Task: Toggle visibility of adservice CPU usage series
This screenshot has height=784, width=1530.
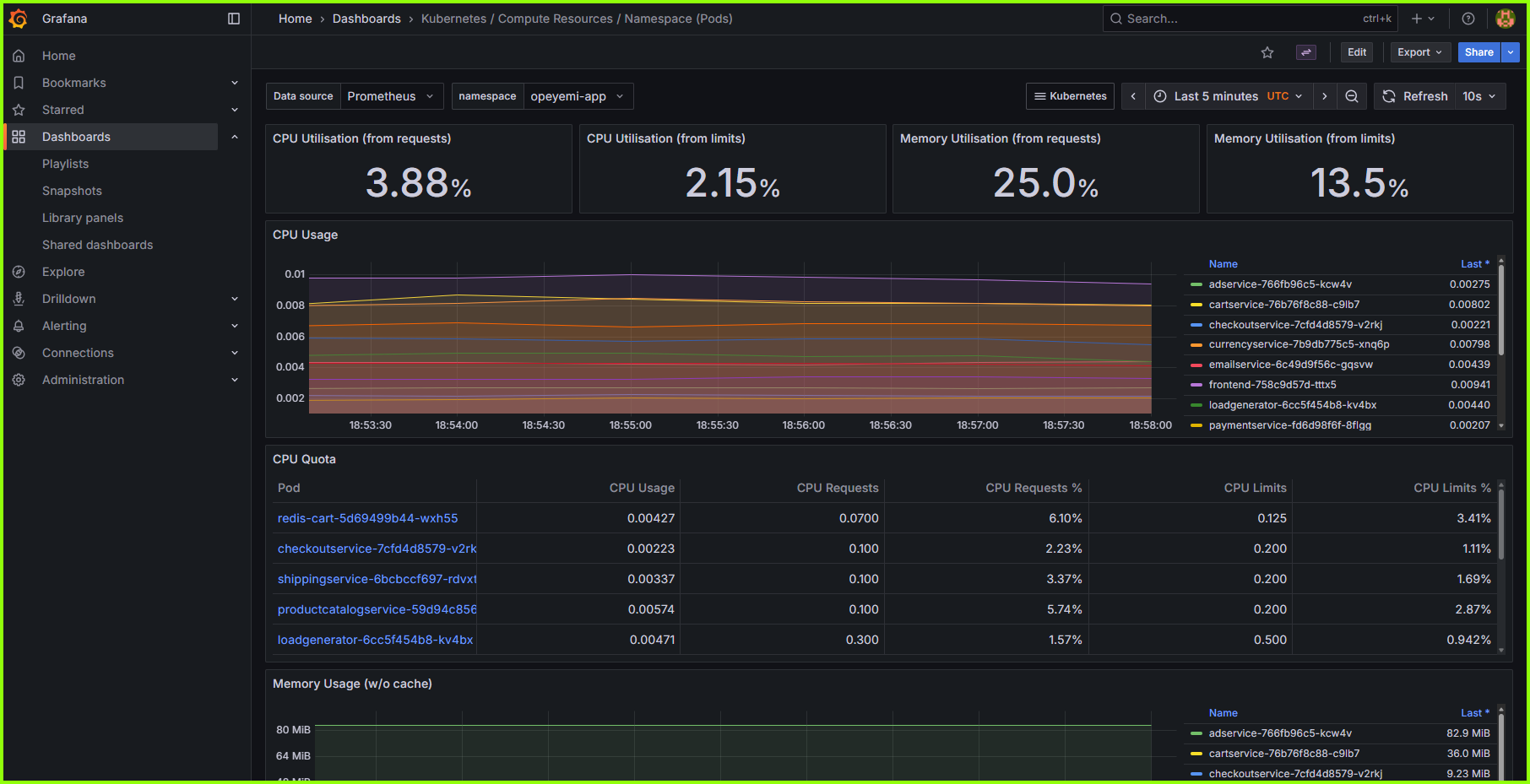Action: (x=1279, y=284)
